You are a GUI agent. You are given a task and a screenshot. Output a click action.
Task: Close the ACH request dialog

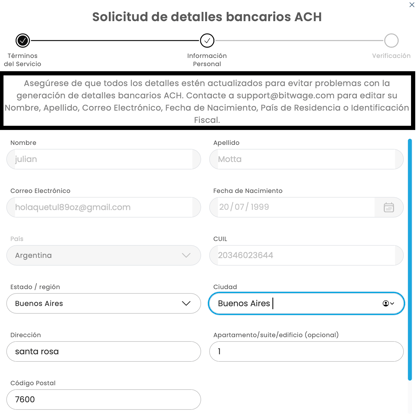[412, 5]
